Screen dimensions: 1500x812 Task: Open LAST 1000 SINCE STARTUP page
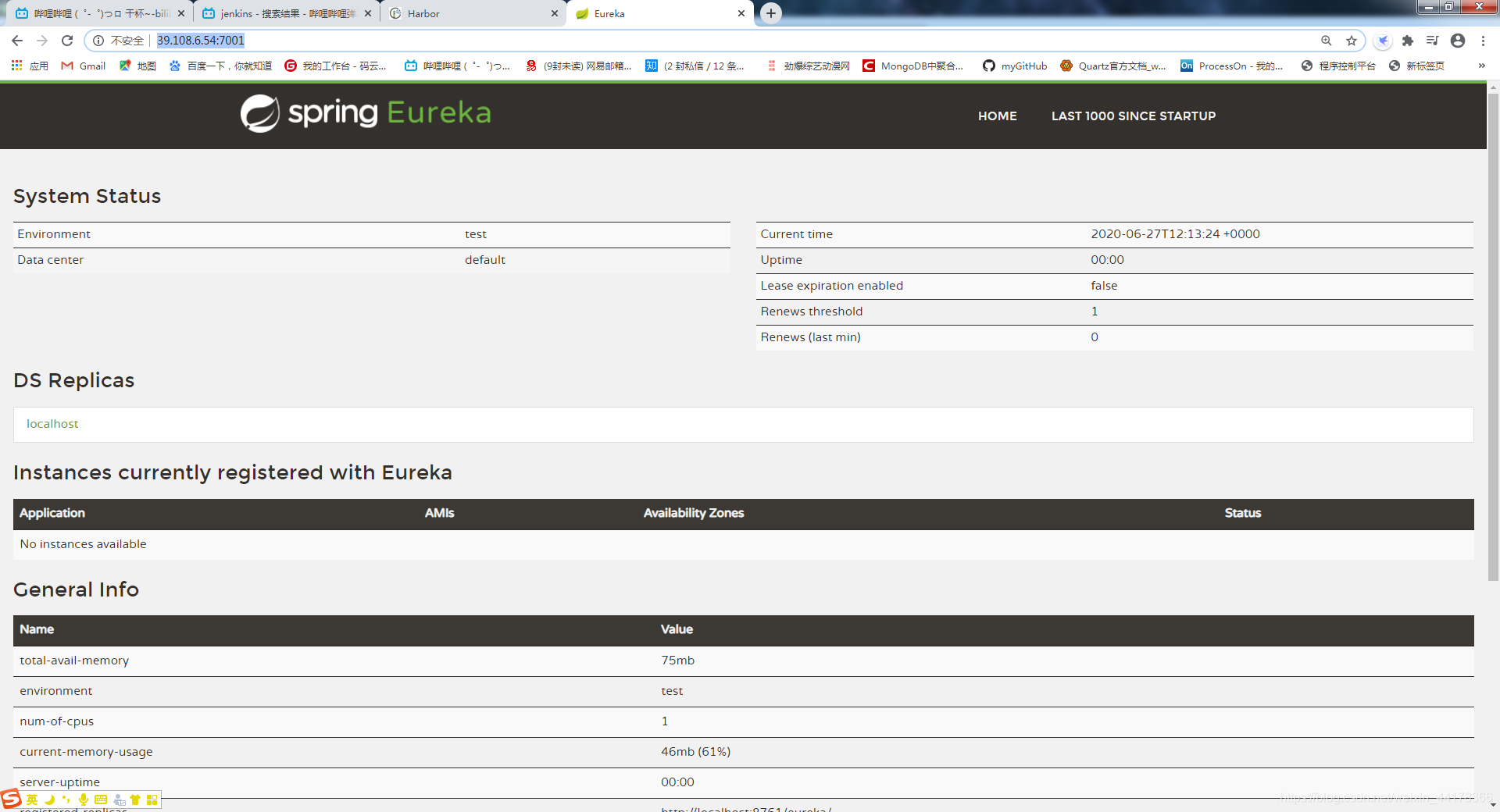tap(1133, 116)
